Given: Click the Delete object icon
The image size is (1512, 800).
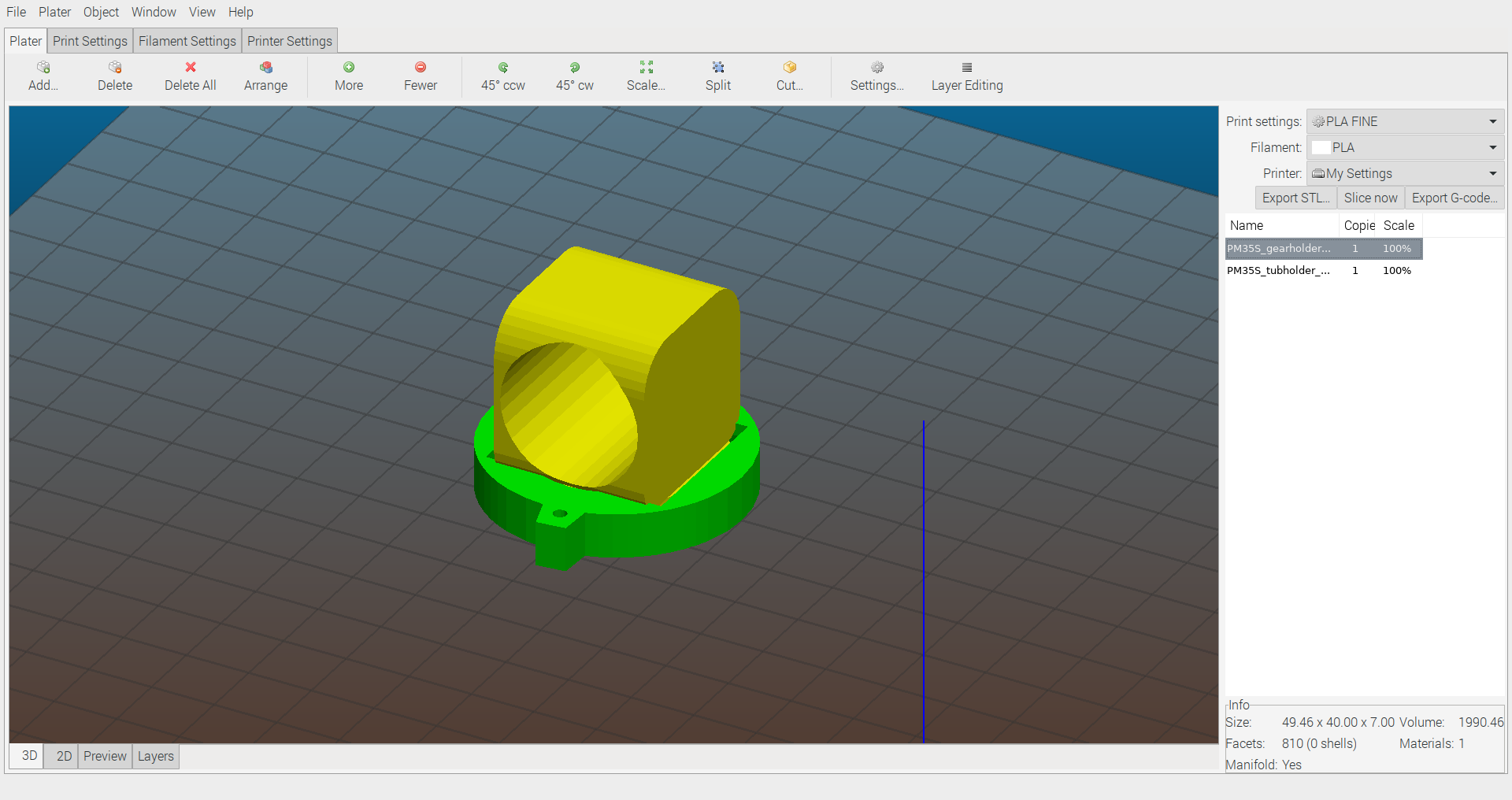Looking at the screenshot, I should pos(115,68).
